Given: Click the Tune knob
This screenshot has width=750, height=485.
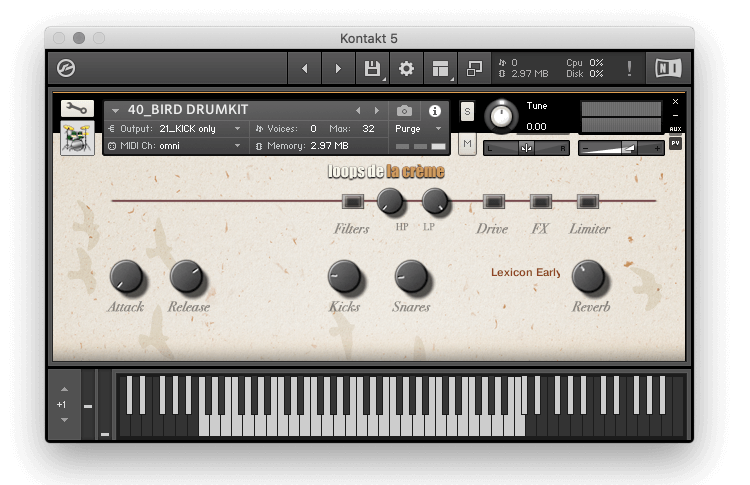Looking at the screenshot, I should pos(501,116).
